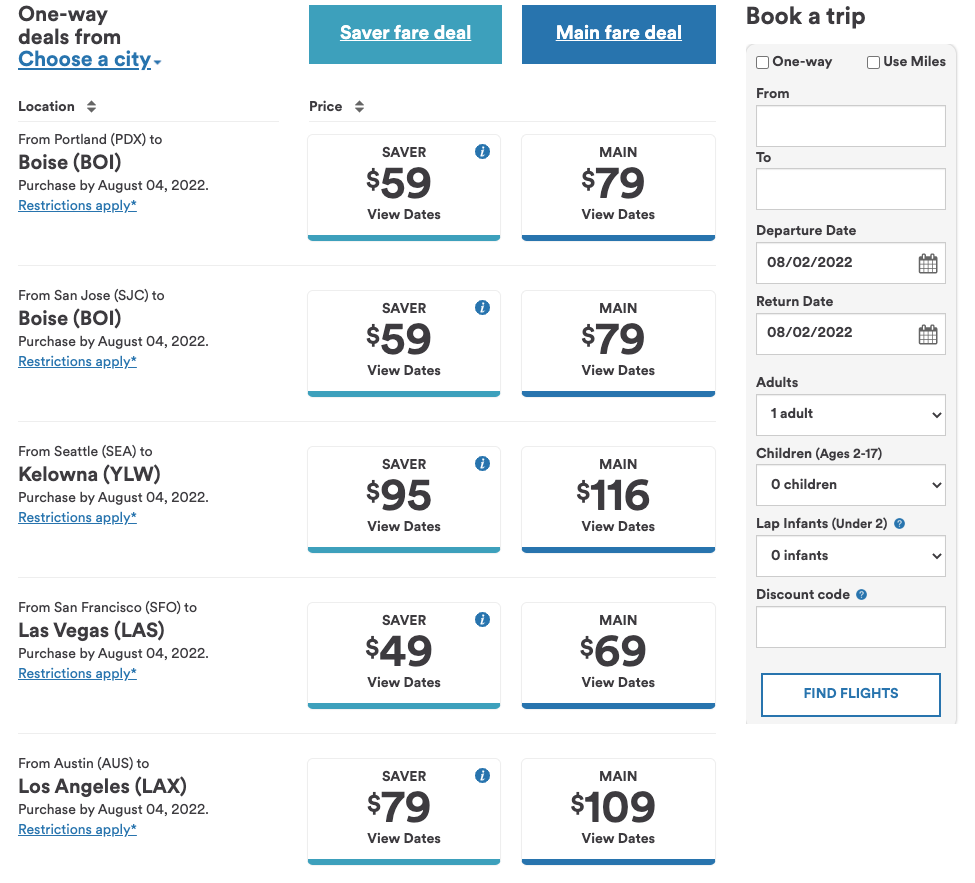Click info icon on Portland to Boise Saver fare
This screenshot has width=975, height=883.
[482, 152]
